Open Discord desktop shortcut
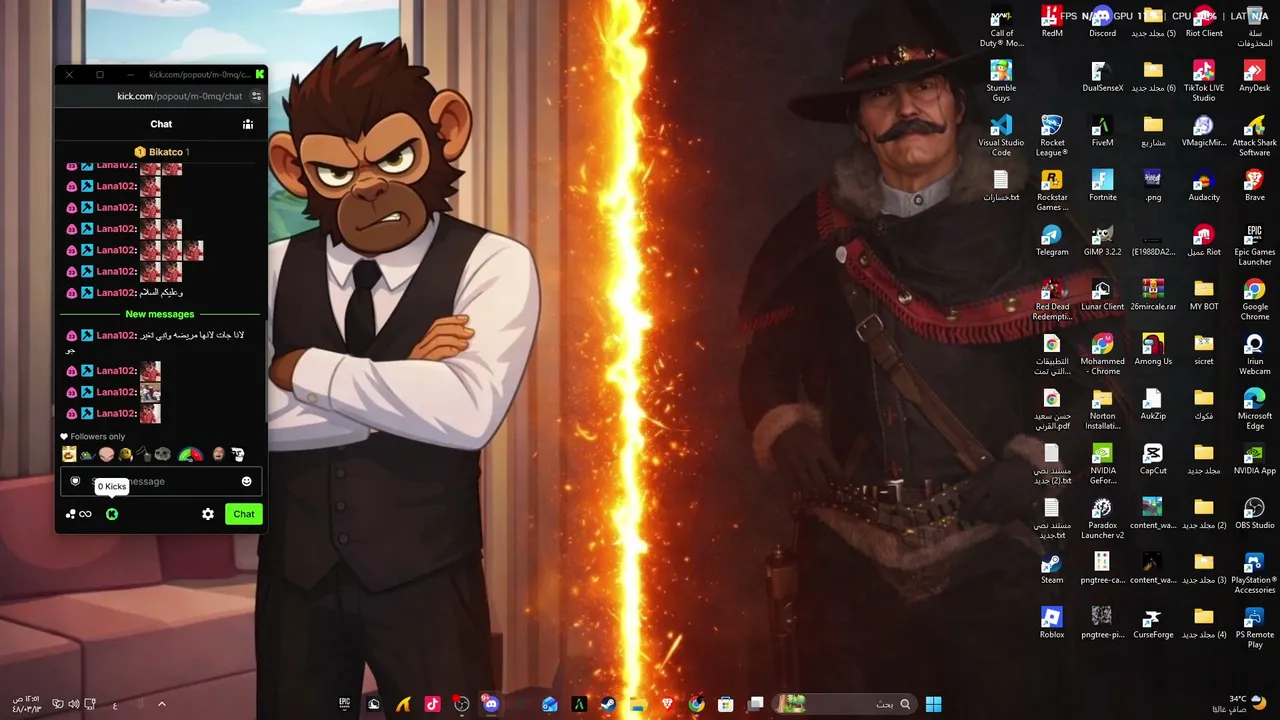Screen dimensions: 1280x720 pyautogui.click(x=1102, y=22)
